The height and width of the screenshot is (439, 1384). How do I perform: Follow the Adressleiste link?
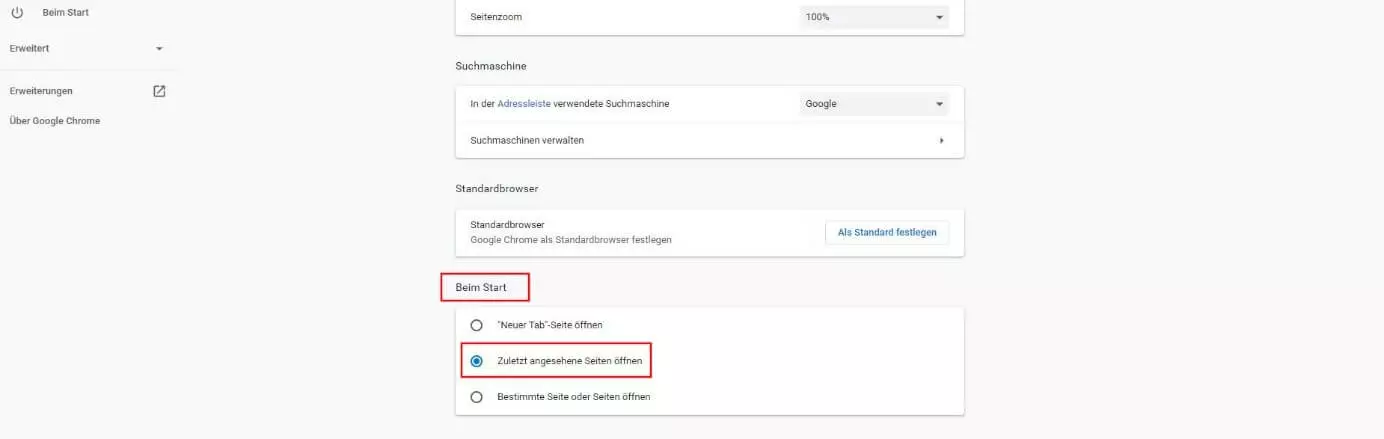[x=530, y=104]
